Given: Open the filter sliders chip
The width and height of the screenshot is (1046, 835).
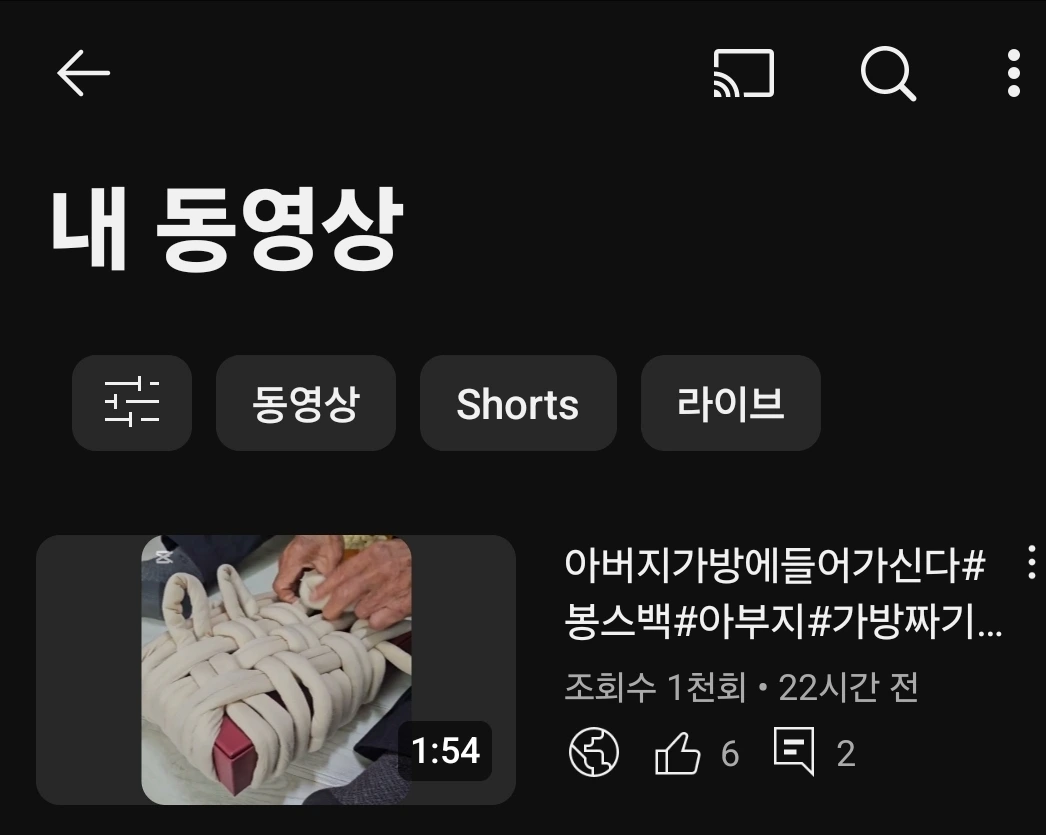Looking at the screenshot, I should coord(132,402).
